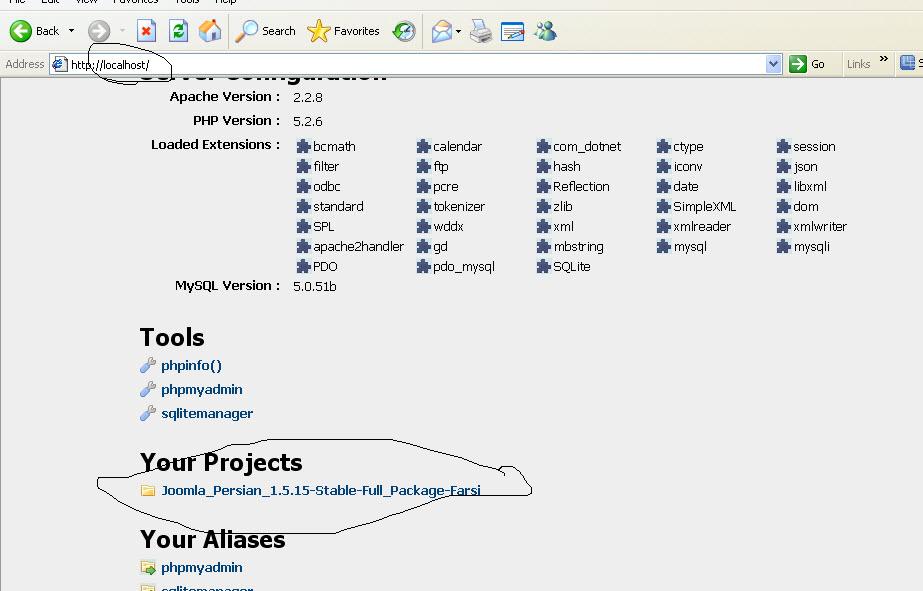The width and height of the screenshot is (923, 591).
Task: Click the puzzle icon next to apache2handler
Action: point(303,246)
